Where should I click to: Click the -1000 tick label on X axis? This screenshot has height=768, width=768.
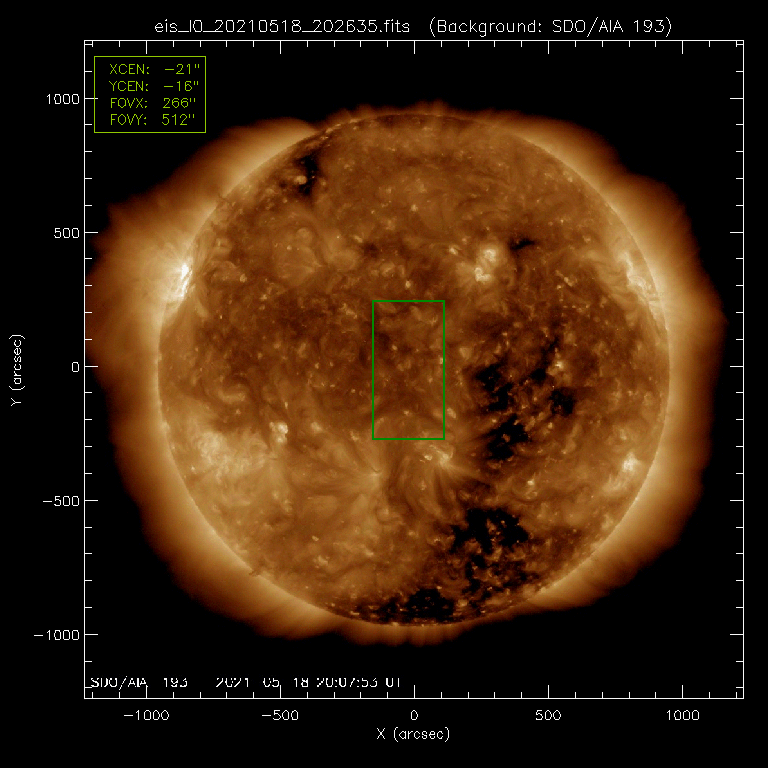click(143, 717)
